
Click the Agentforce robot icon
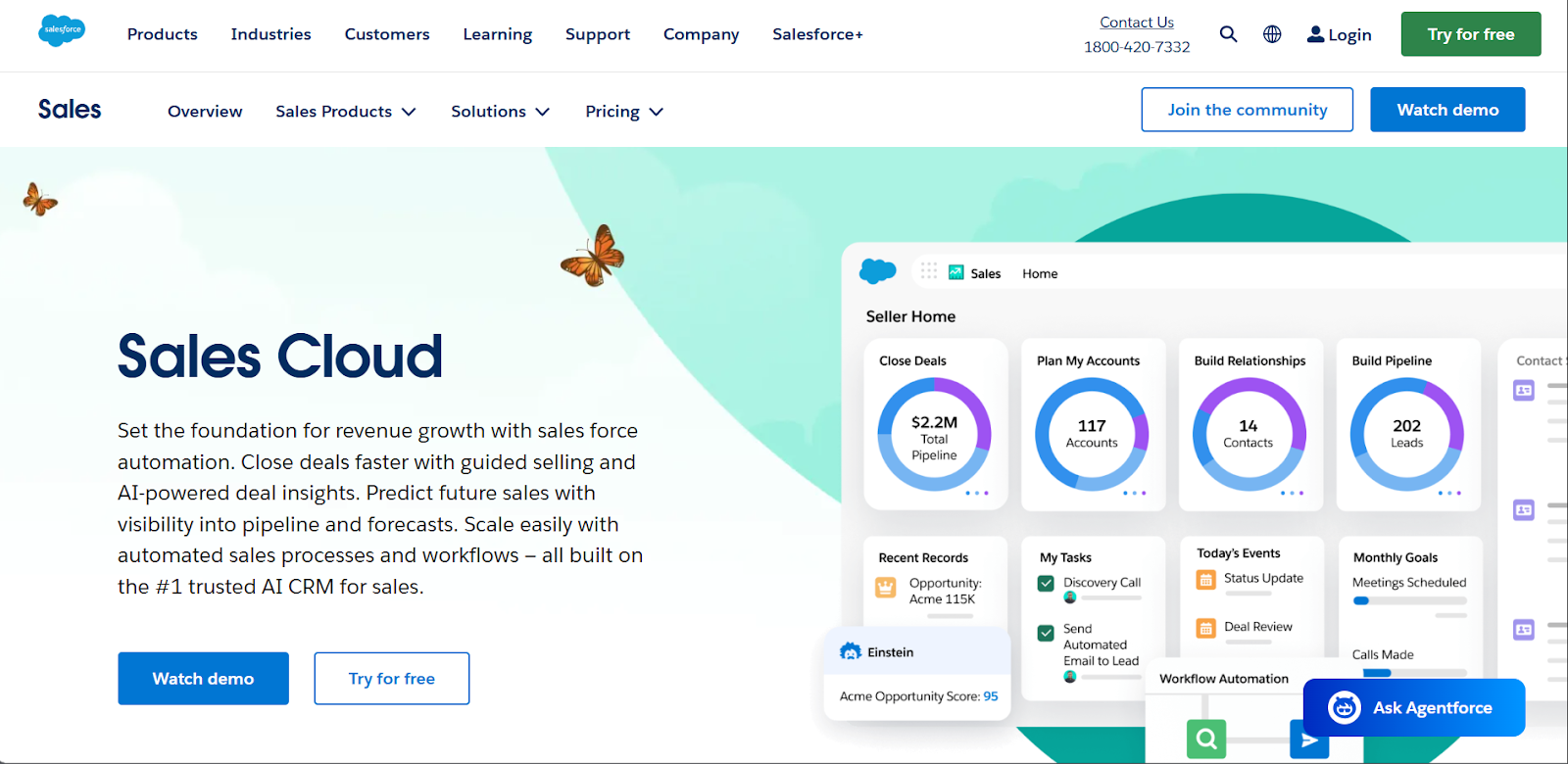[1345, 707]
